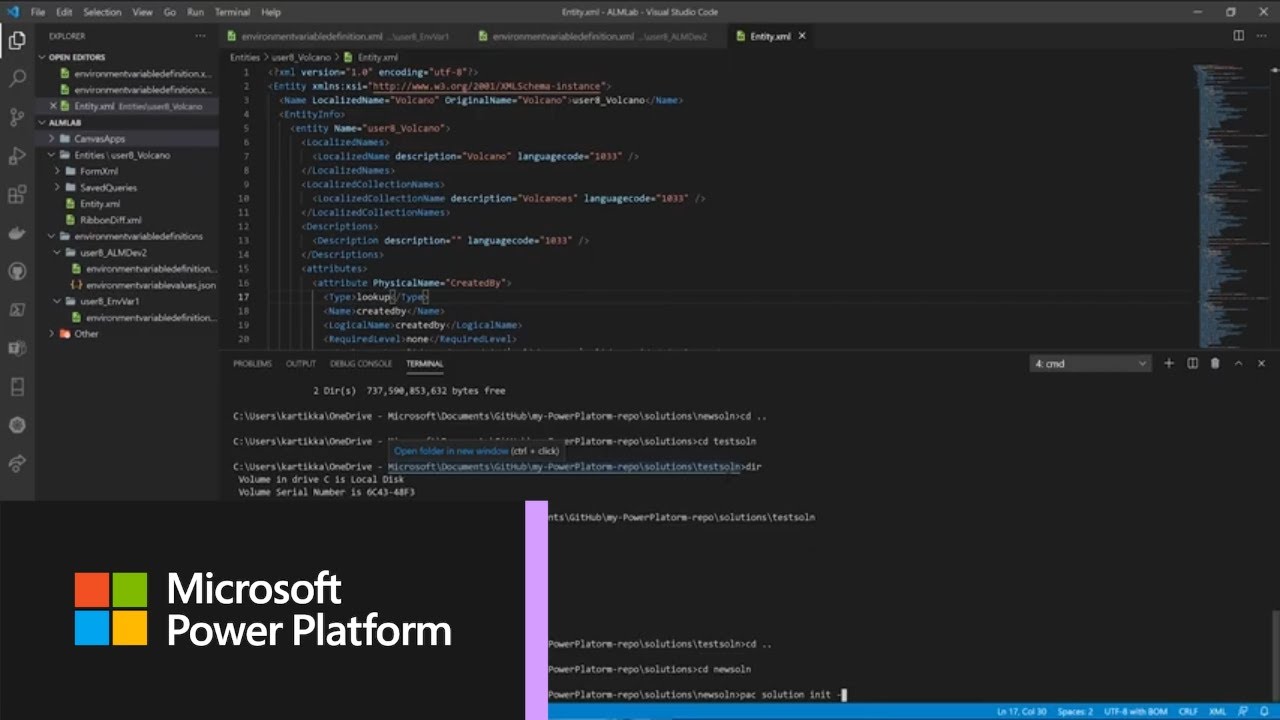
Task: Follow the w3.org XMLSchema-instance URL link
Action: tap(486, 86)
